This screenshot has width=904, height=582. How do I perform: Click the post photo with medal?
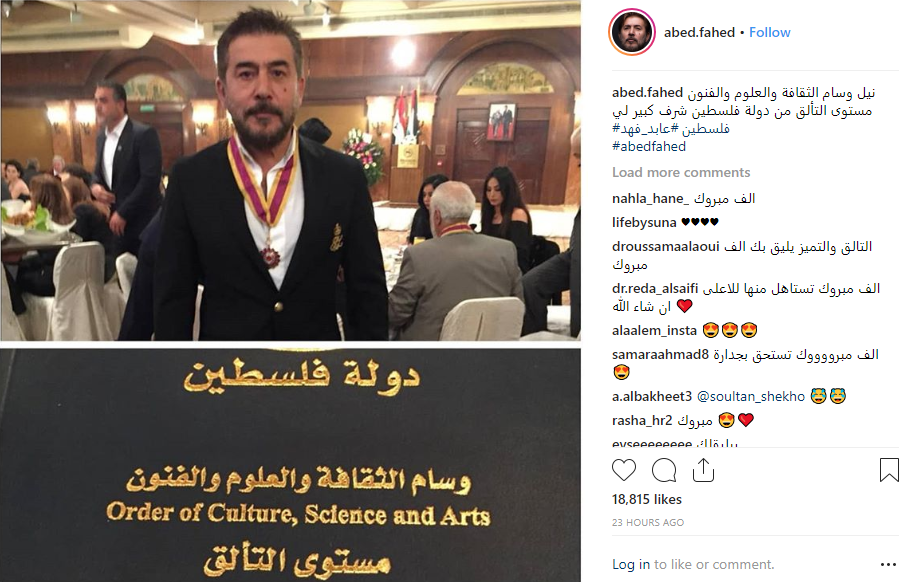point(291,171)
